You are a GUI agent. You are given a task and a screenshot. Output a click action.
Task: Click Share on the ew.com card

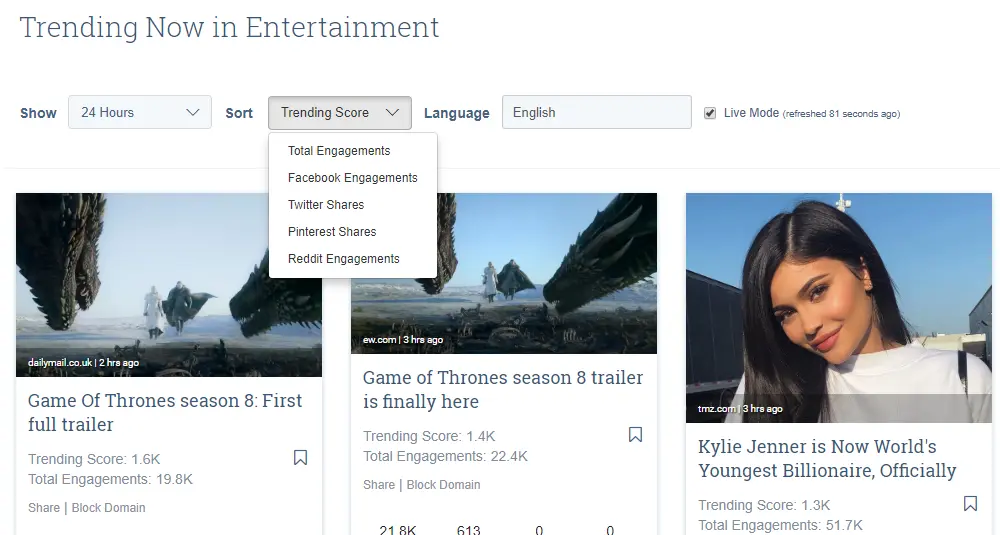pyautogui.click(x=379, y=485)
